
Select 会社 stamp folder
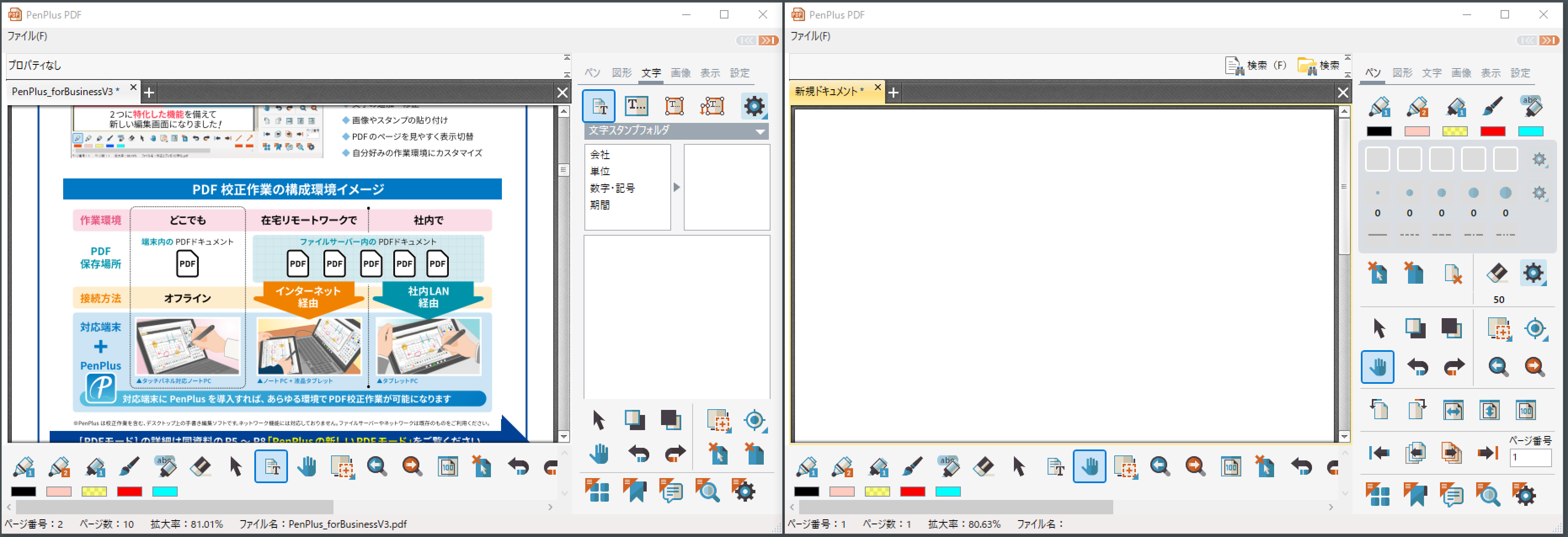pos(600,154)
